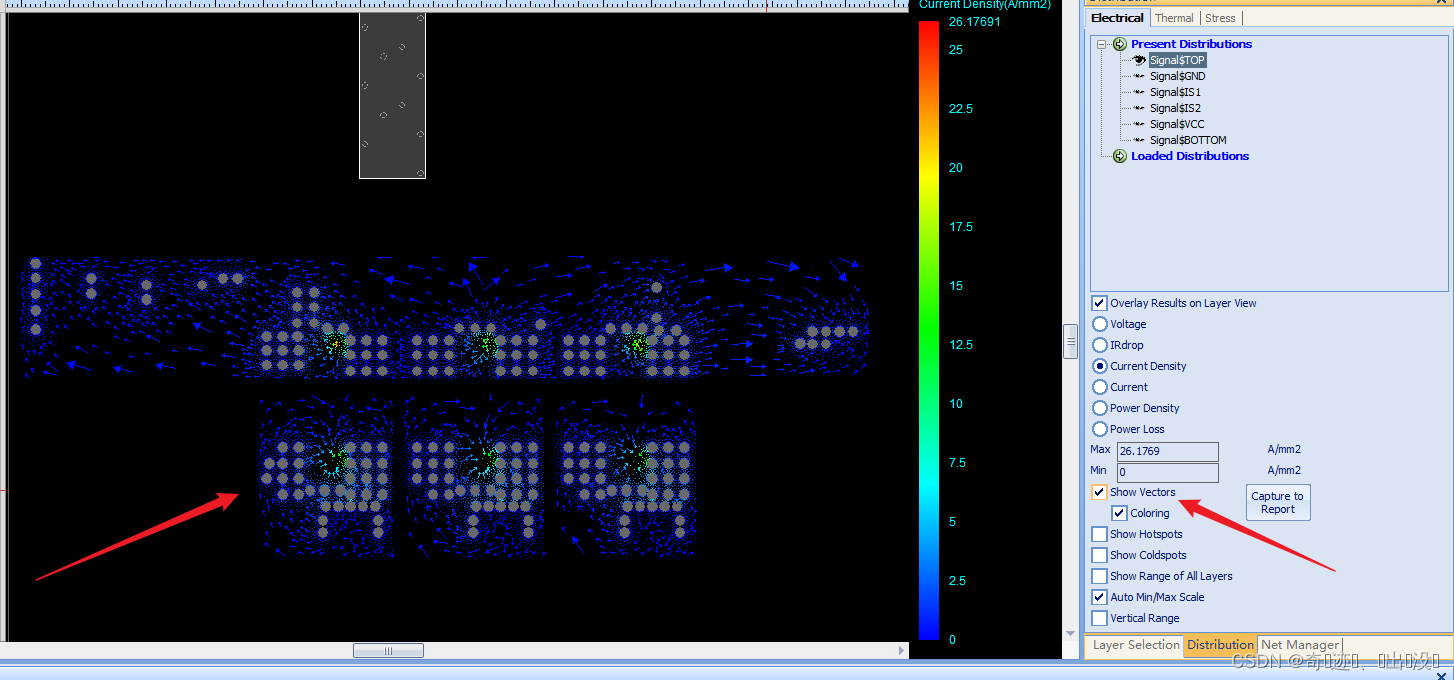Select the Power Density radio button
The height and width of the screenshot is (680, 1454).
[x=1100, y=408]
